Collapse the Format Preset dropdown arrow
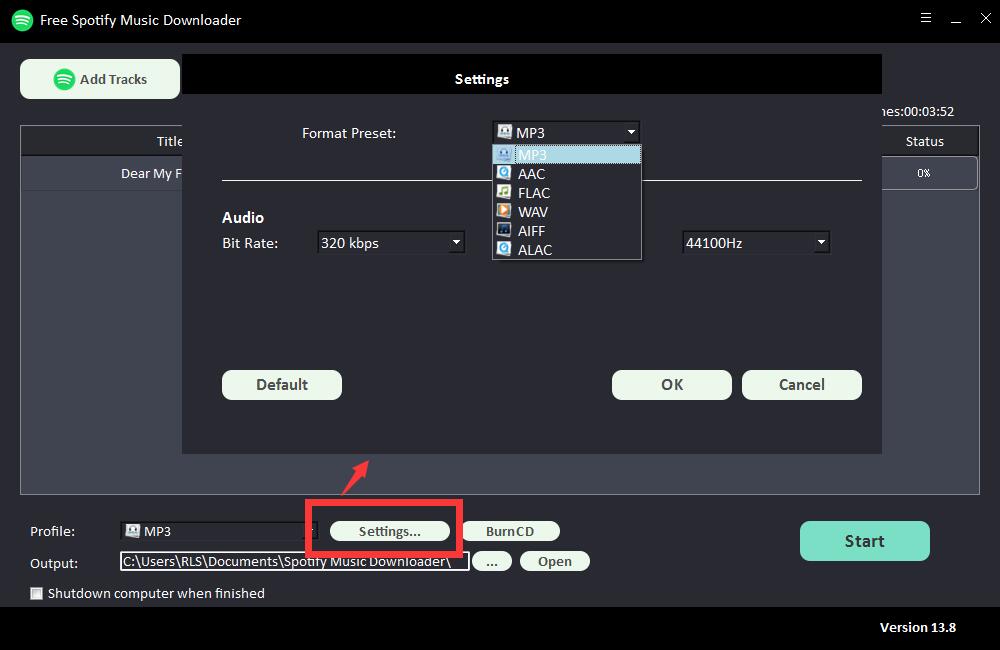This screenshot has width=1000, height=650. coord(631,132)
